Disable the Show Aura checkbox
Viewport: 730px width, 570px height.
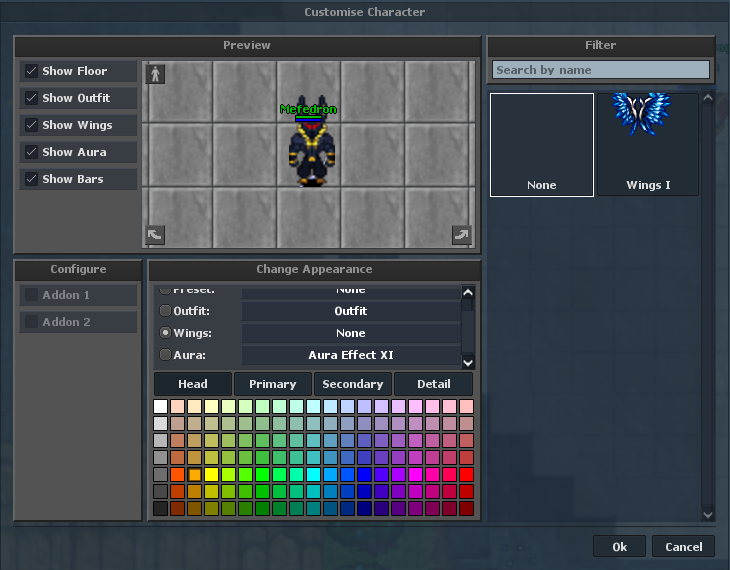31,152
